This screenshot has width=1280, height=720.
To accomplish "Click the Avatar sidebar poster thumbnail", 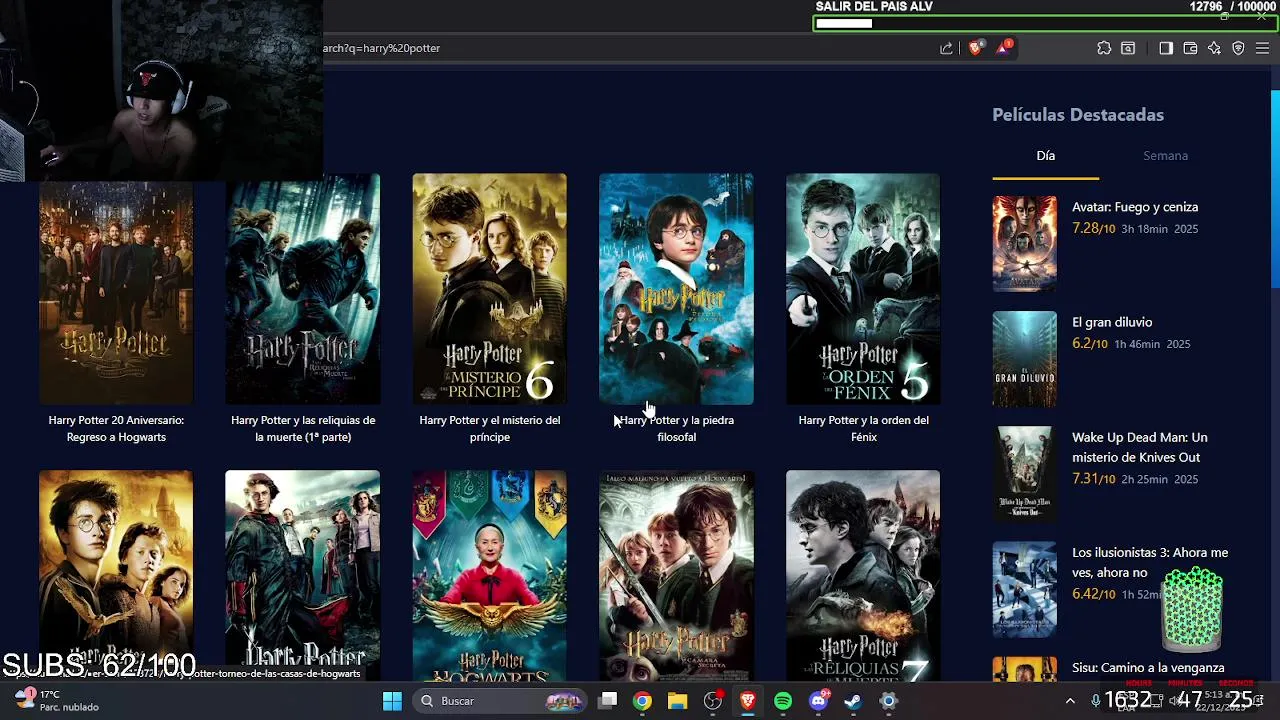I will click(1024, 244).
